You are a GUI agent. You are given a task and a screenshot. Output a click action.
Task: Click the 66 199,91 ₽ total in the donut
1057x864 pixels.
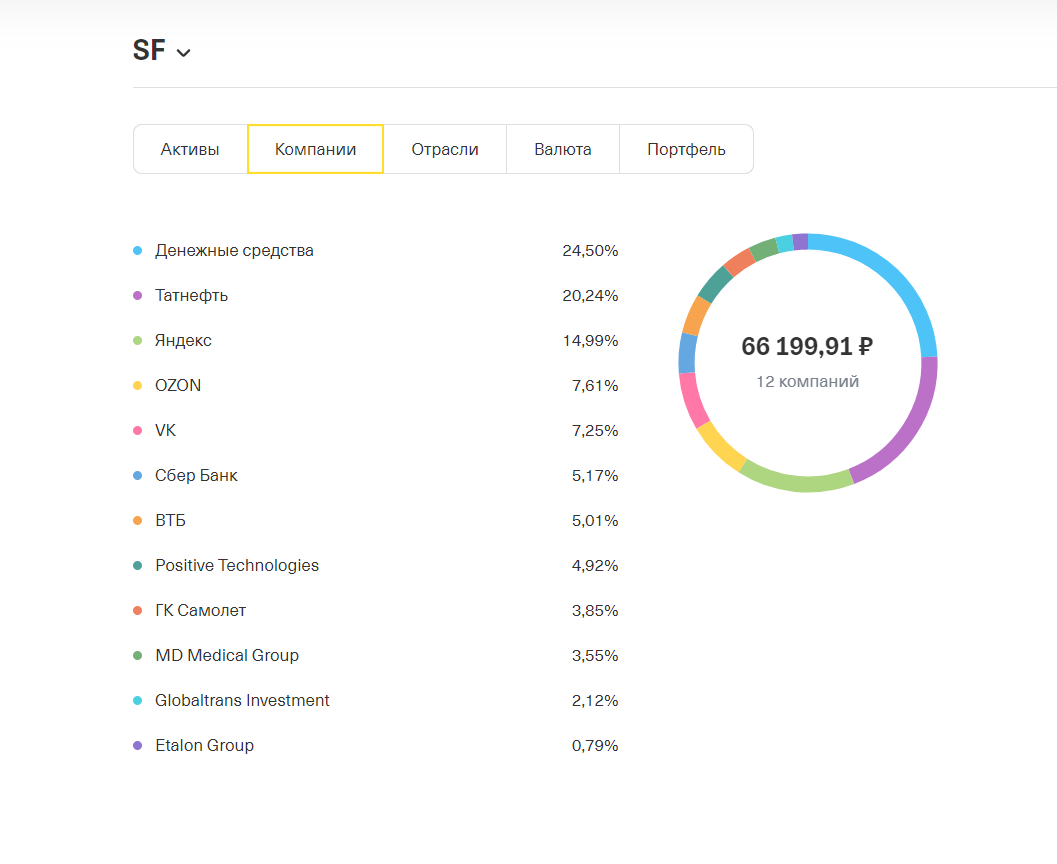tap(807, 346)
